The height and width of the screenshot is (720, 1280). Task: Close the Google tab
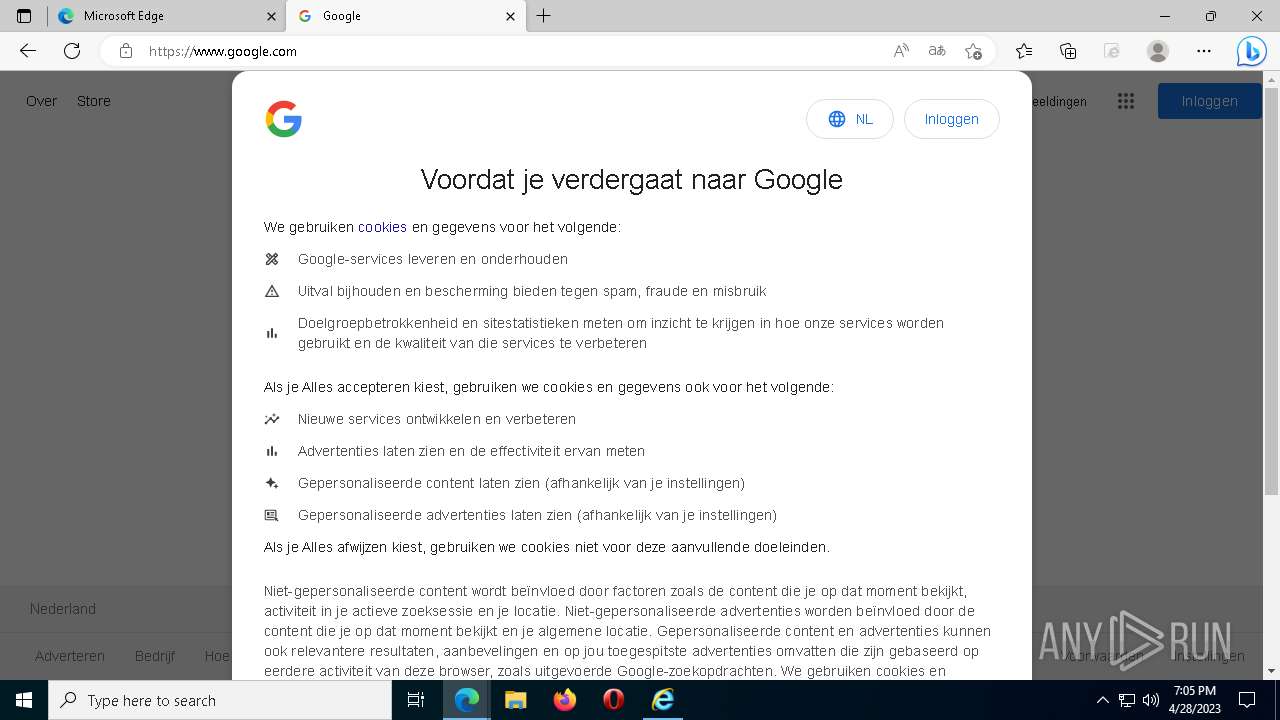(511, 16)
